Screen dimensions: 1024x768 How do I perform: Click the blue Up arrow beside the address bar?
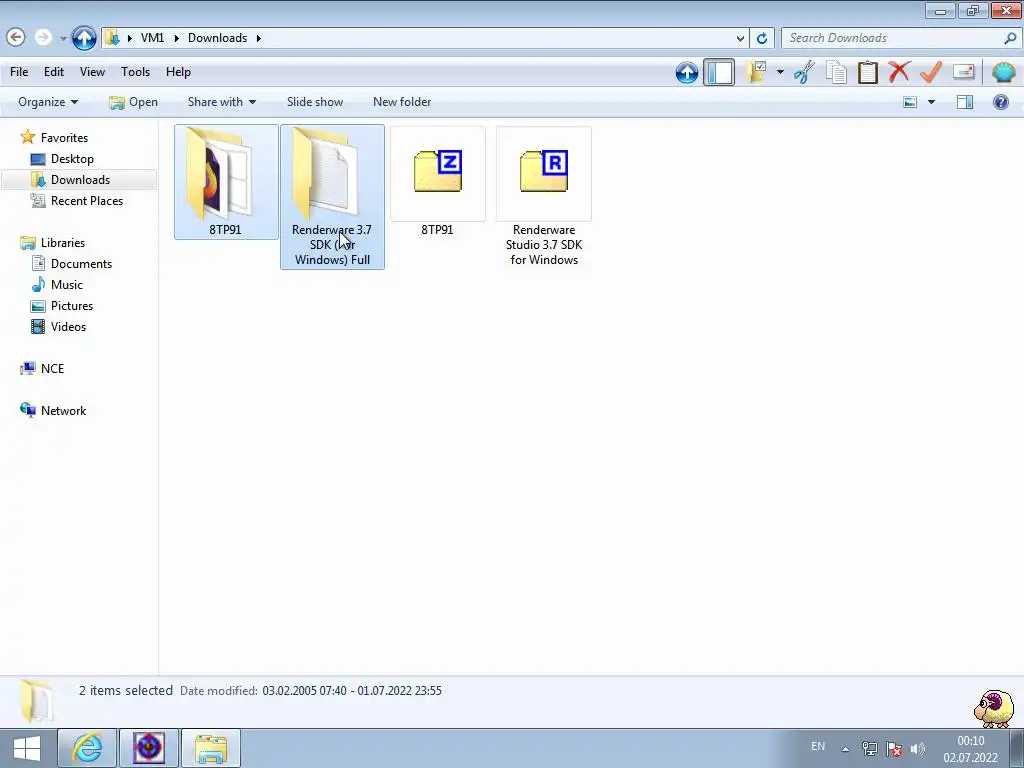84,38
